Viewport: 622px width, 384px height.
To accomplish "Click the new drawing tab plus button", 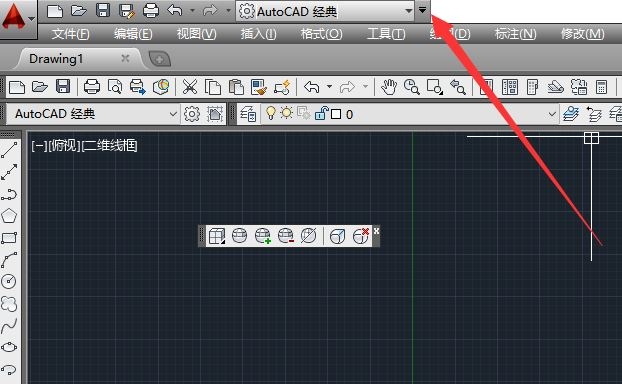I will click(x=159, y=60).
